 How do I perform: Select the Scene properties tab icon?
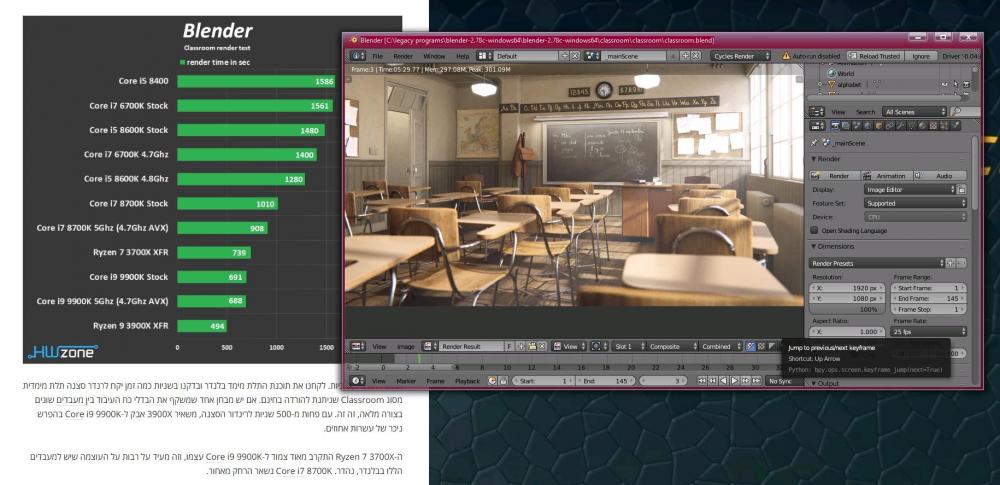pyautogui.click(x=857, y=126)
